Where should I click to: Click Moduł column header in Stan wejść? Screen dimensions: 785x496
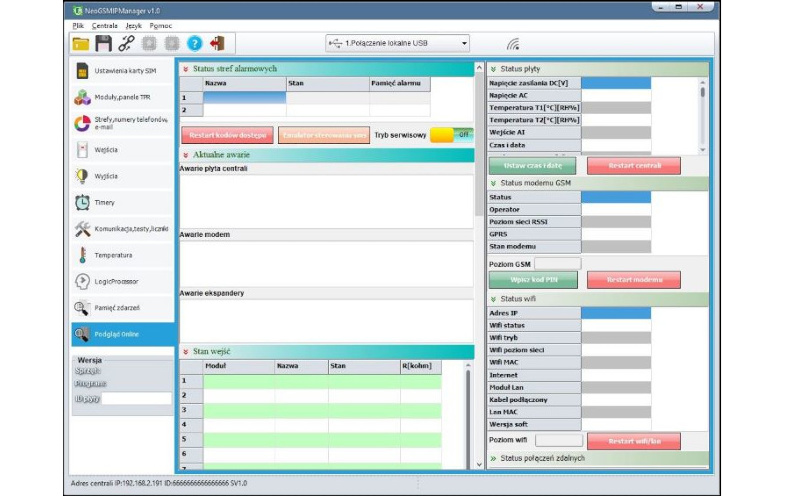point(239,366)
